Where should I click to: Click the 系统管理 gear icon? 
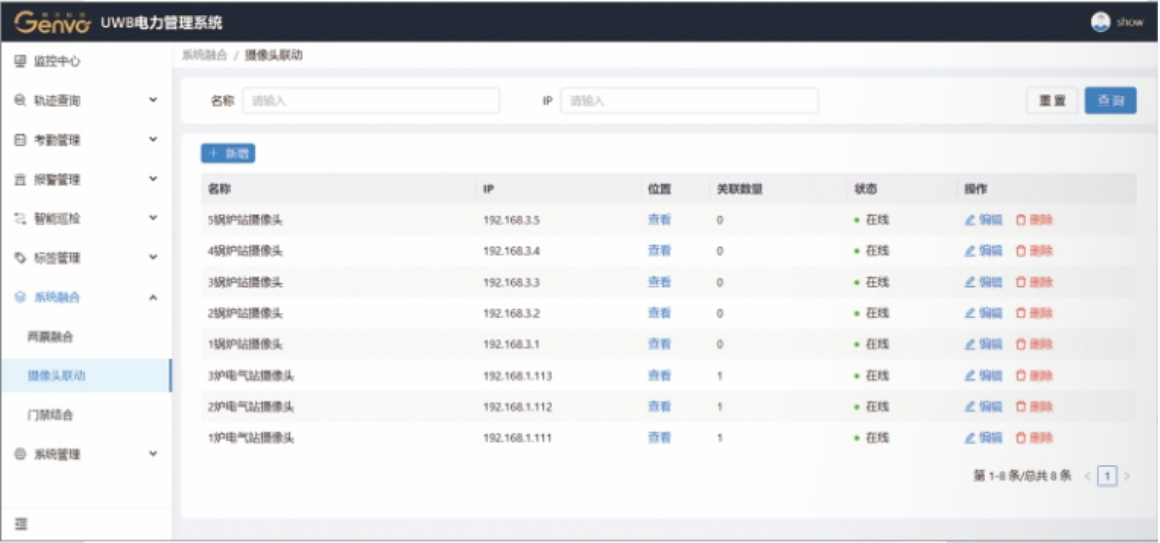pyautogui.click(x=21, y=454)
